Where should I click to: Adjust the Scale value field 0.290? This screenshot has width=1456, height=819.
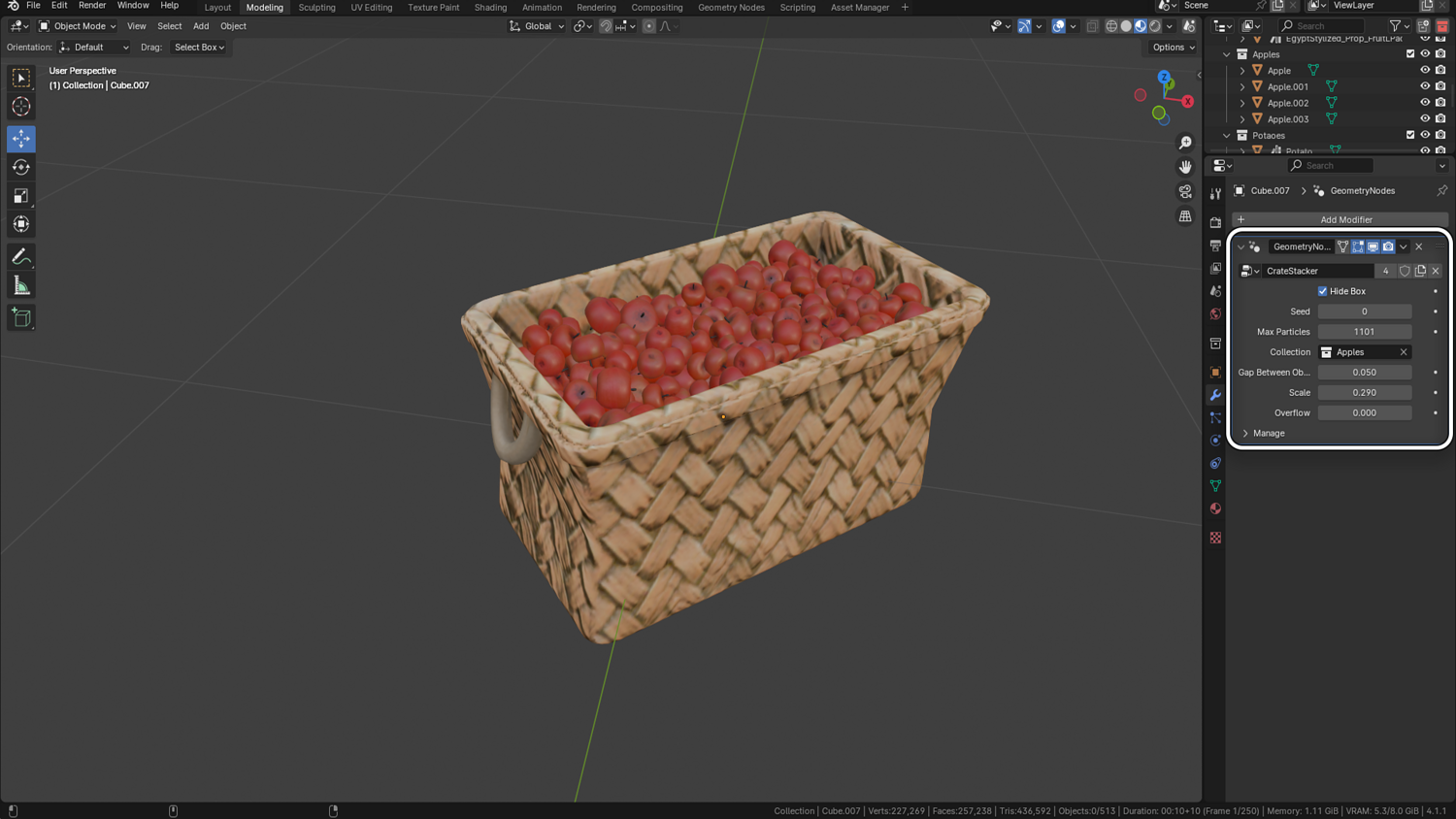pyautogui.click(x=1364, y=393)
